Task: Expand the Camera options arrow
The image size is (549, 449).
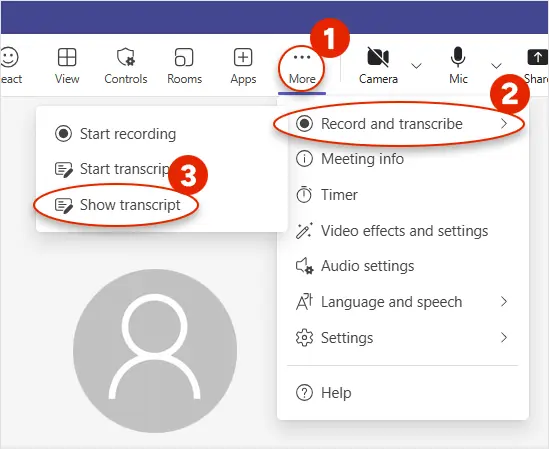Action: [416, 66]
